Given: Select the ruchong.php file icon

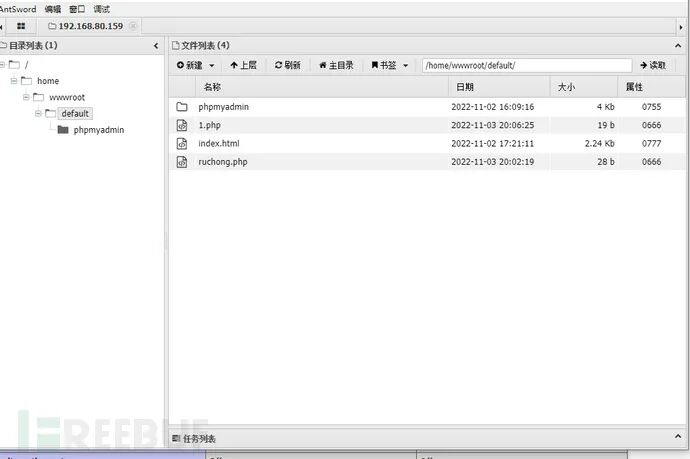Looking at the screenshot, I should pos(182,162).
